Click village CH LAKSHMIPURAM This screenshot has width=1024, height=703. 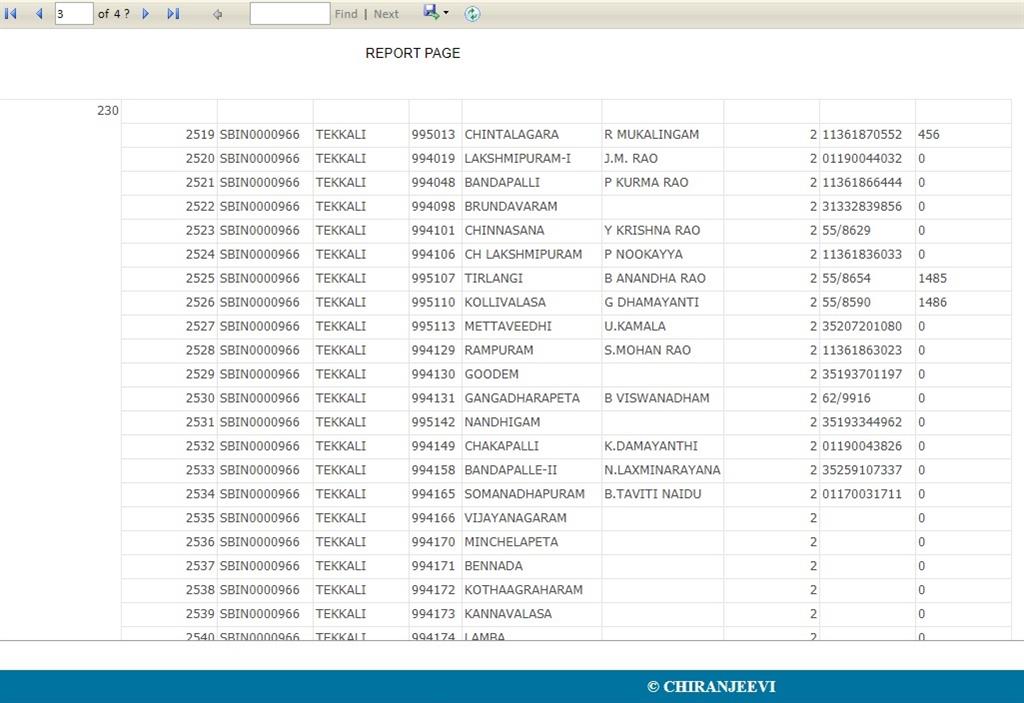pos(522,254)
